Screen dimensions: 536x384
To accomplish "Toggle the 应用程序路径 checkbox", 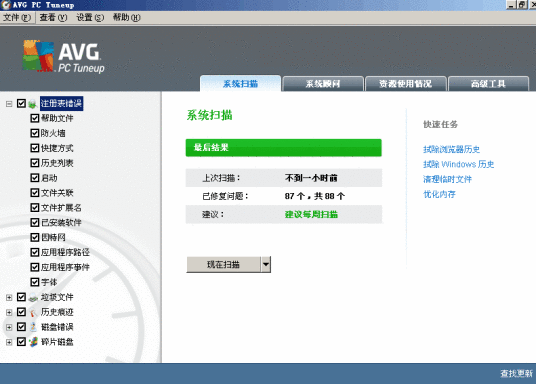I will (35, 252).
